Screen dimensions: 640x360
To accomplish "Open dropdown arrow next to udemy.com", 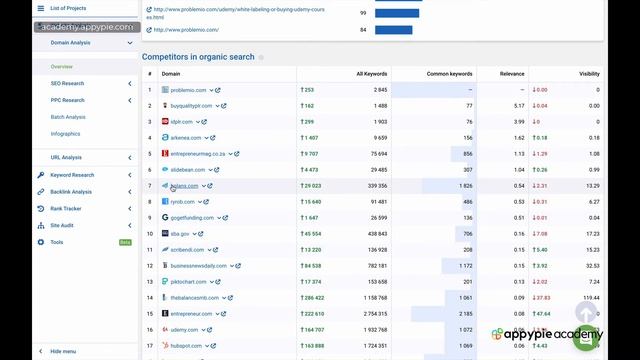I will click(203, 330).
